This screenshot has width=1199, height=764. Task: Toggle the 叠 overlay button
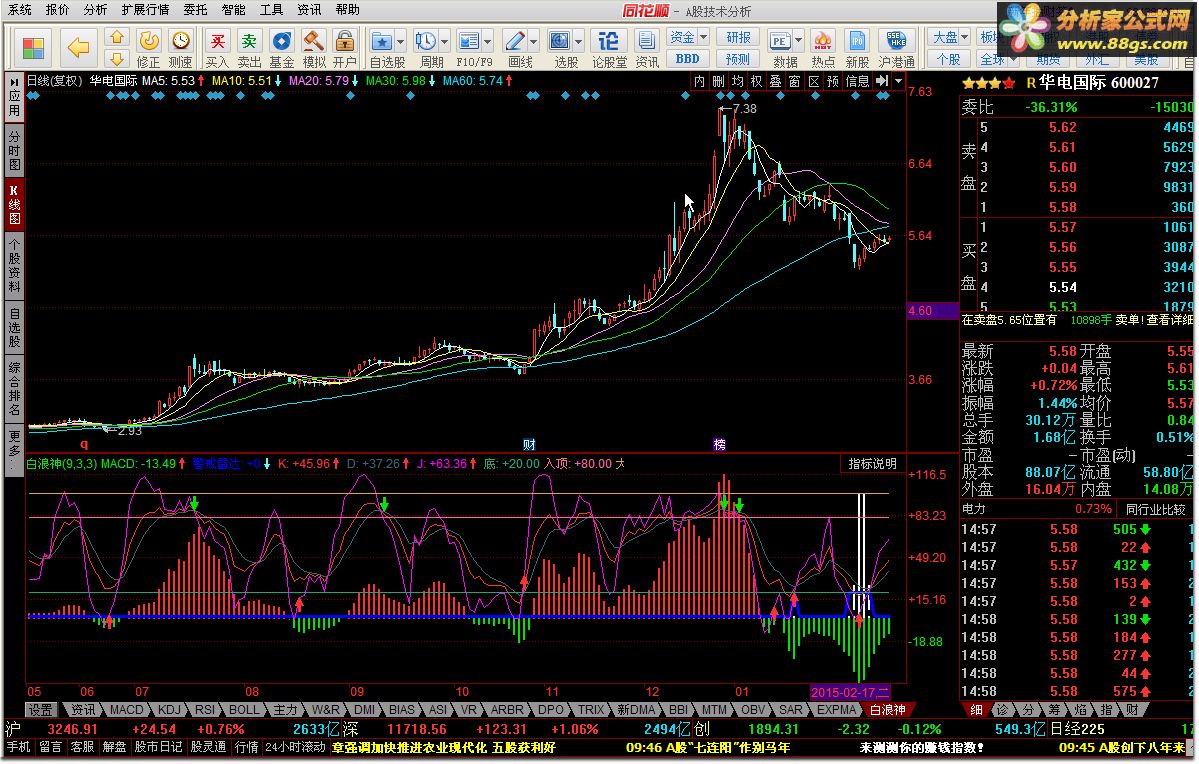(775, 81)
